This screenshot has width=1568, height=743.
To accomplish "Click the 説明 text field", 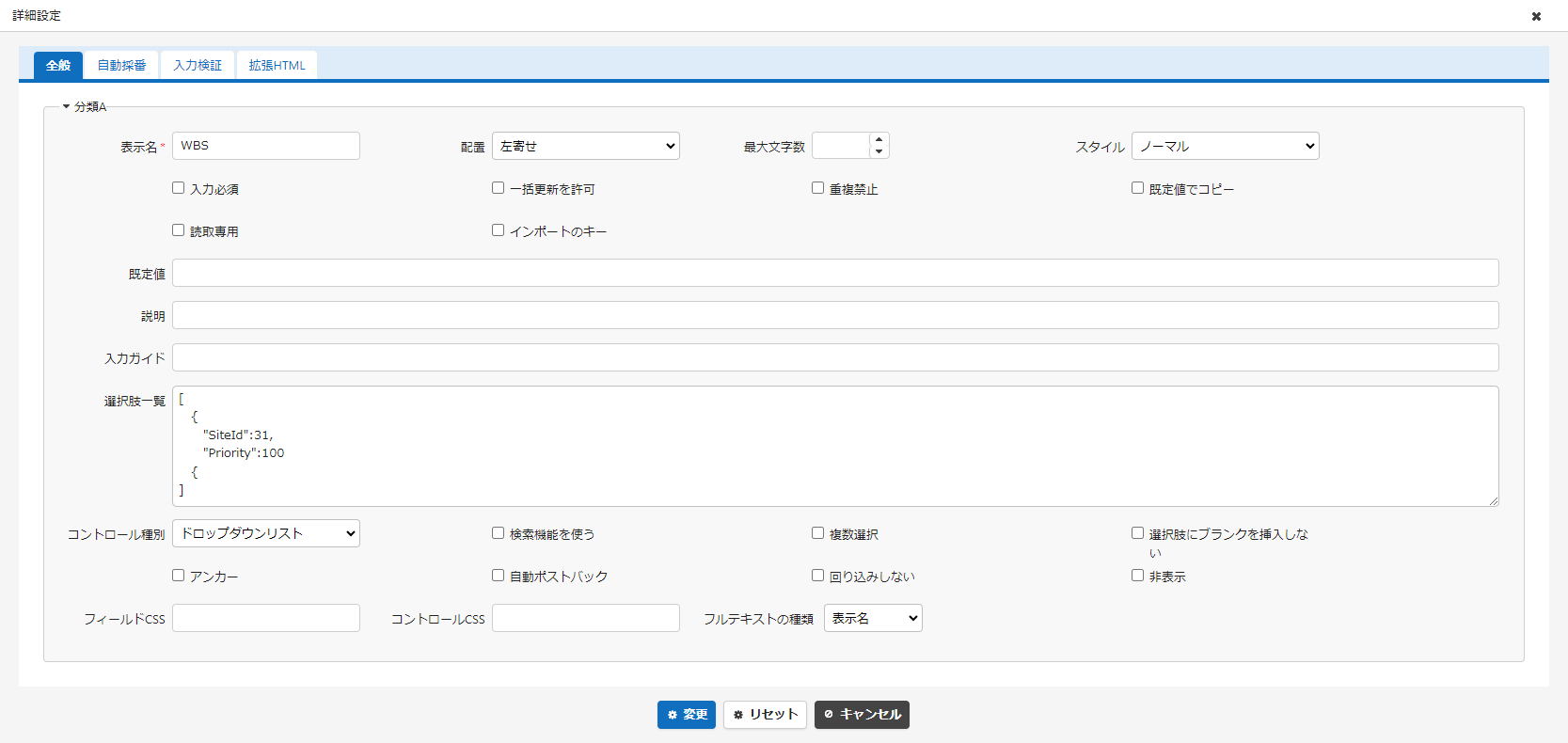I will click(x=835, y=315).
